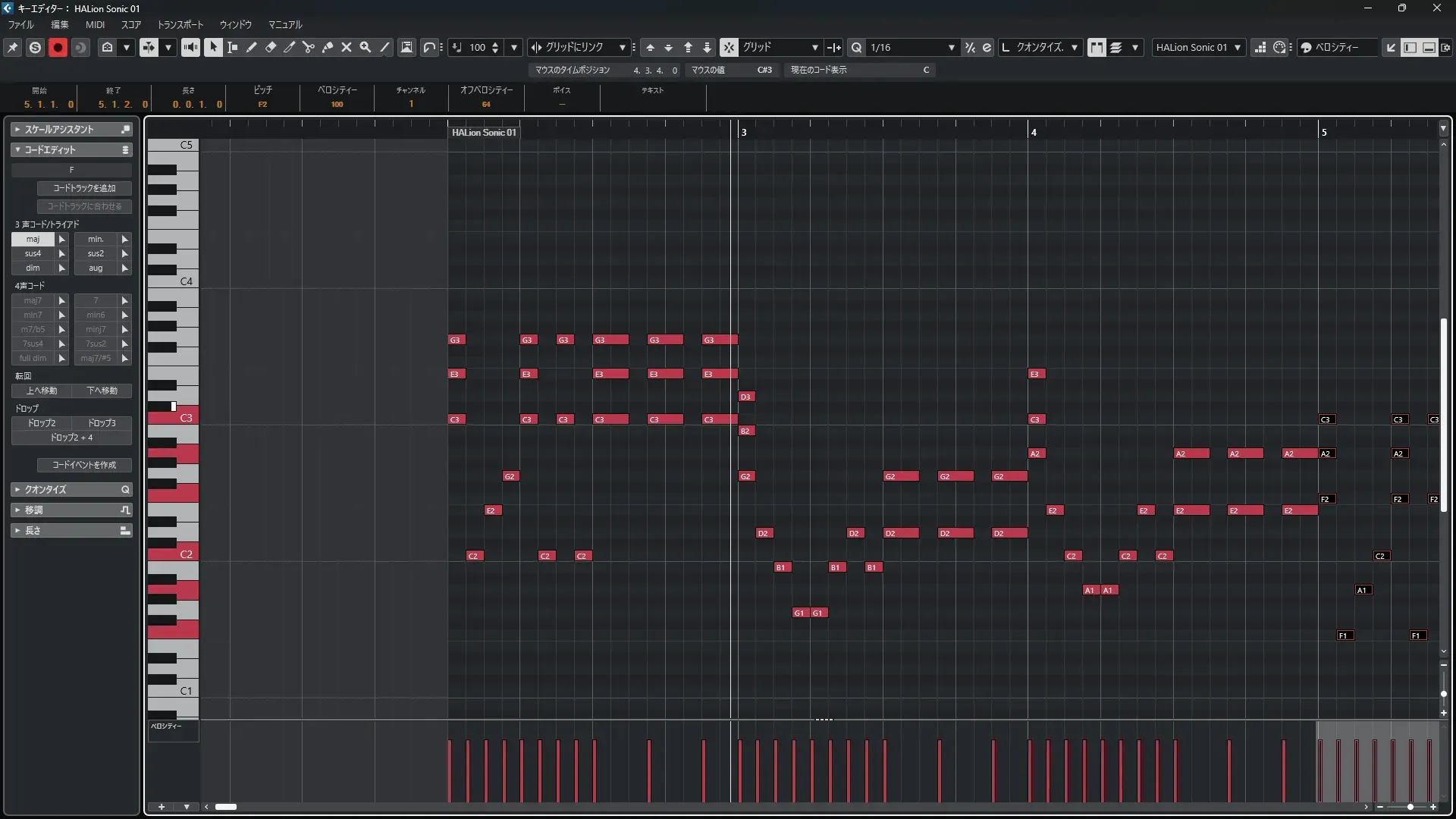Open the MIDI menu
This screenshot has width=1456, height=819.
click(x=95, y=24)
